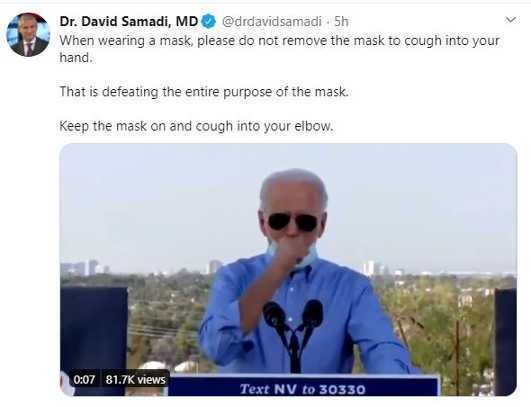The height and width of the screenshot is (407, 531).
Task: Click the blue verified checkmark badge
Action: [x=209, y=22]
